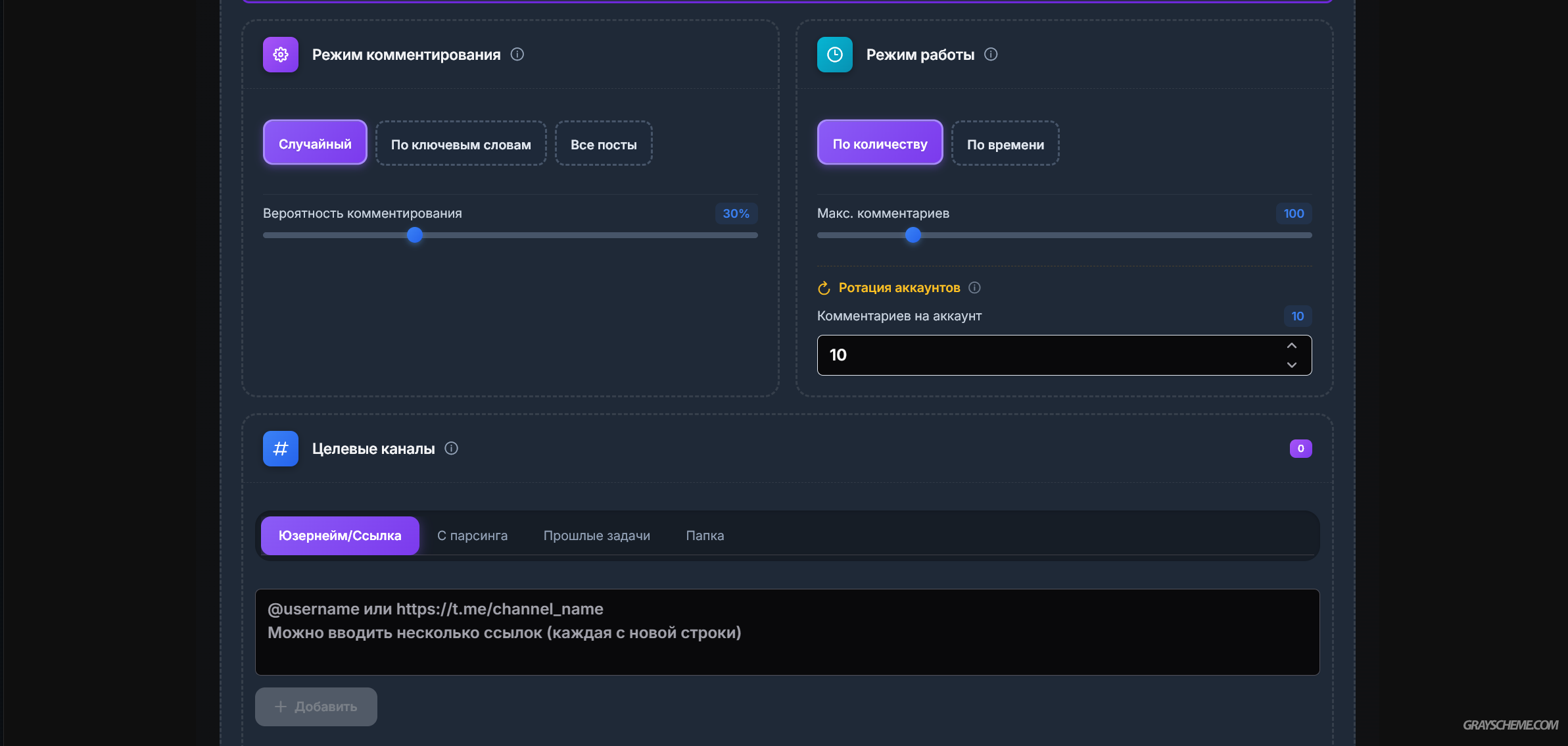Image resolution: width=1568 pixels, height=746 pixels.
Task: Select the Случайный comment mode
Action: point(315,143)
